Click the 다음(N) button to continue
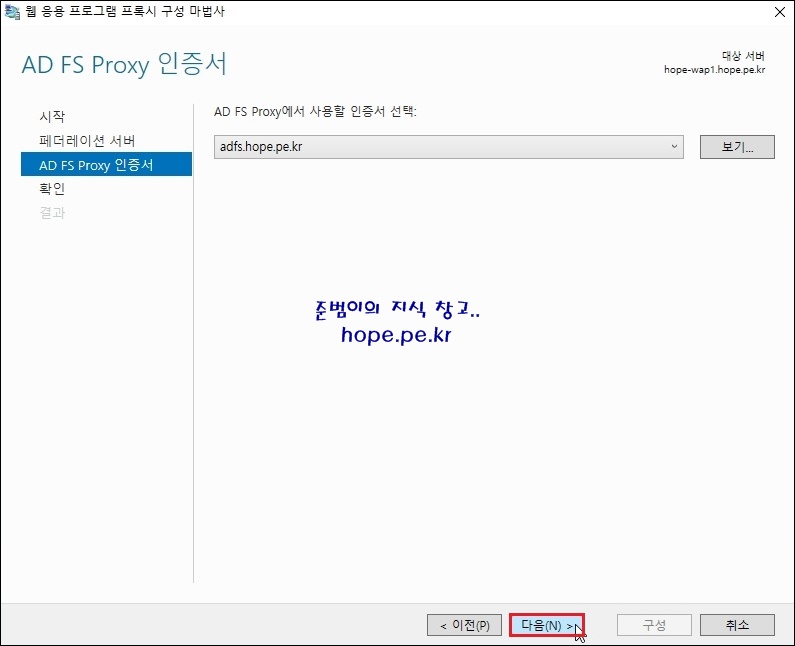Screen dimensions: 795x646 click(547, 625)
